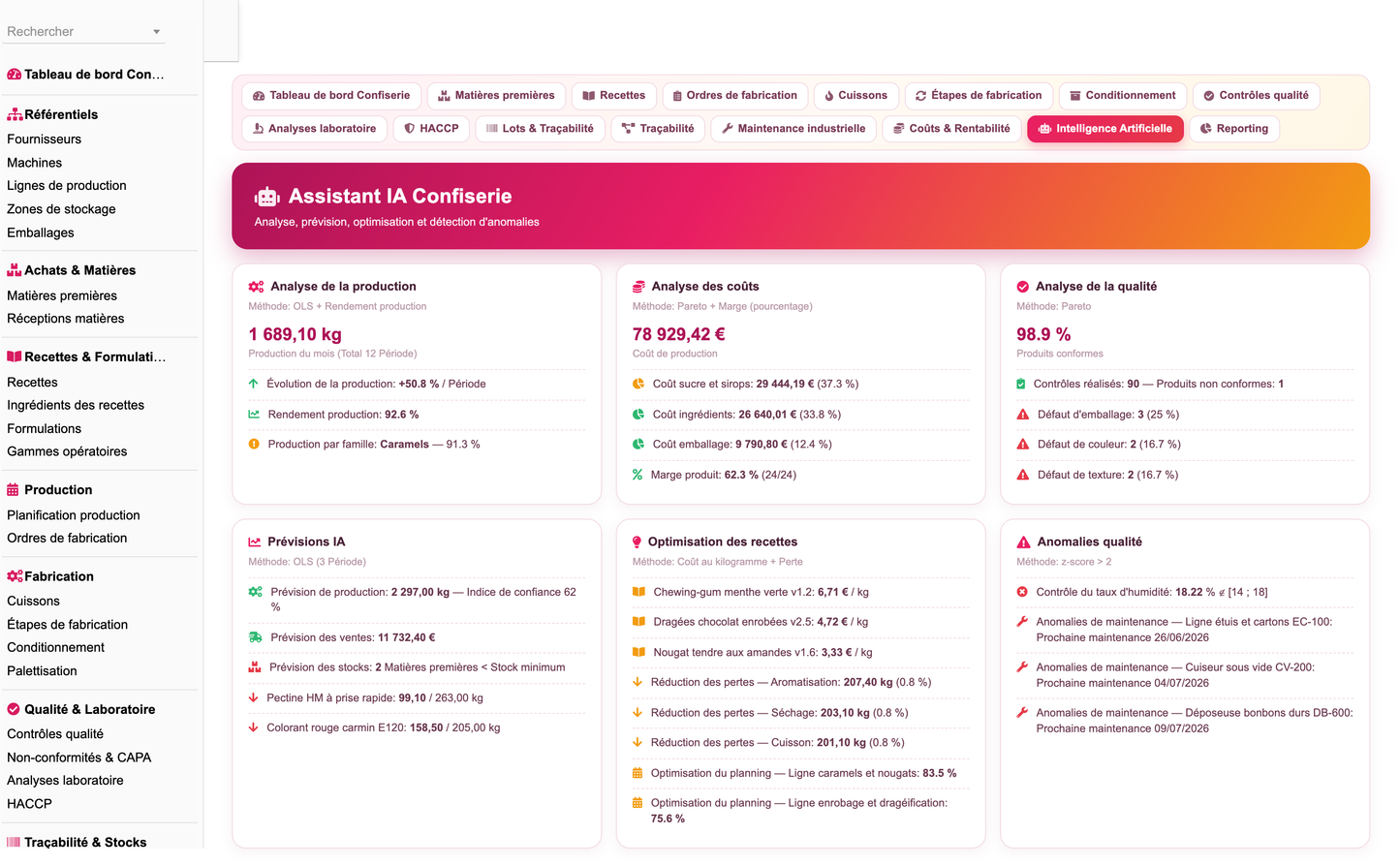Click the conformity value 98.9 %
The image size is (1400, 866).
(1043, 335)
